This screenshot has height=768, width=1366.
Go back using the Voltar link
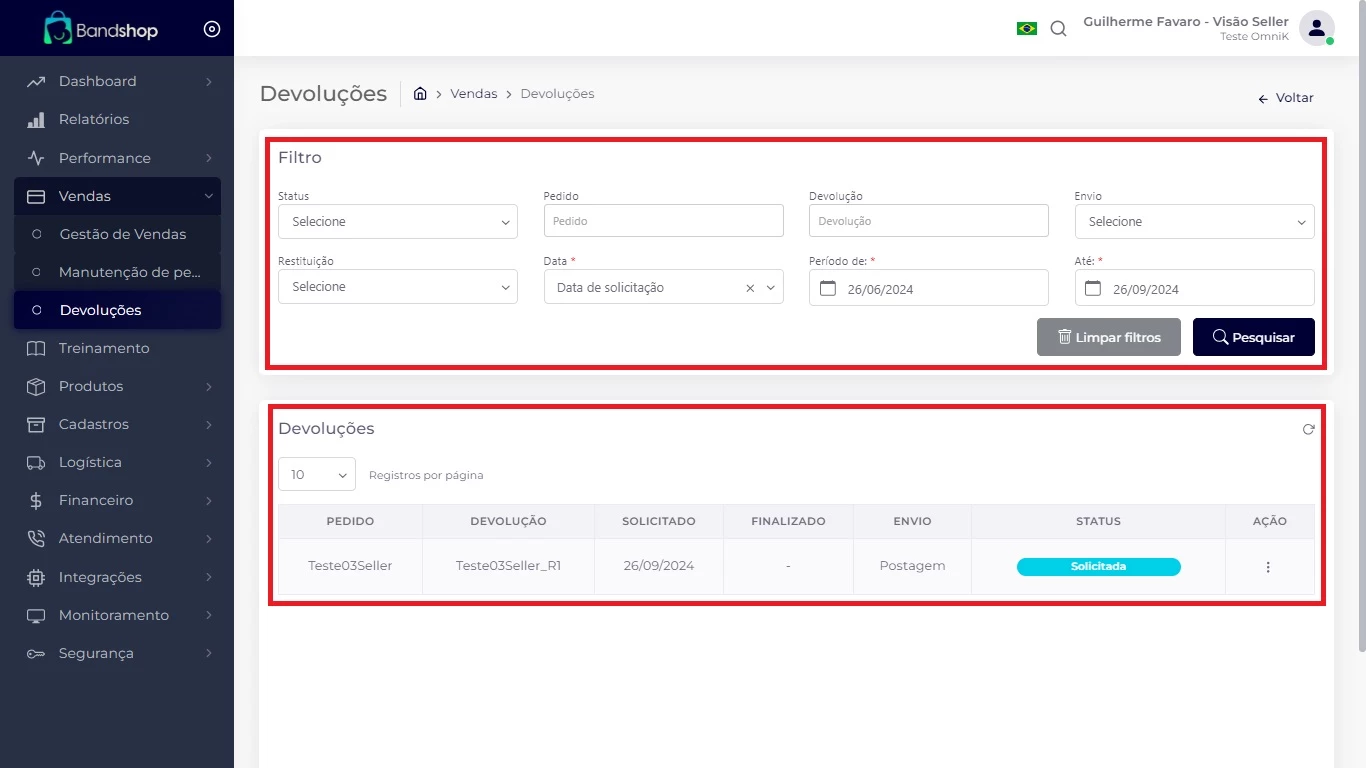pyautogui.click(x=1286, y=98)
